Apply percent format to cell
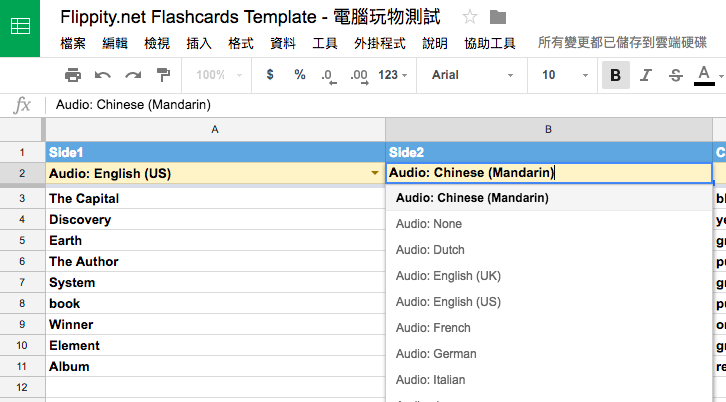The height and width of the screenshot is (402, 726). tap(300, 75)
